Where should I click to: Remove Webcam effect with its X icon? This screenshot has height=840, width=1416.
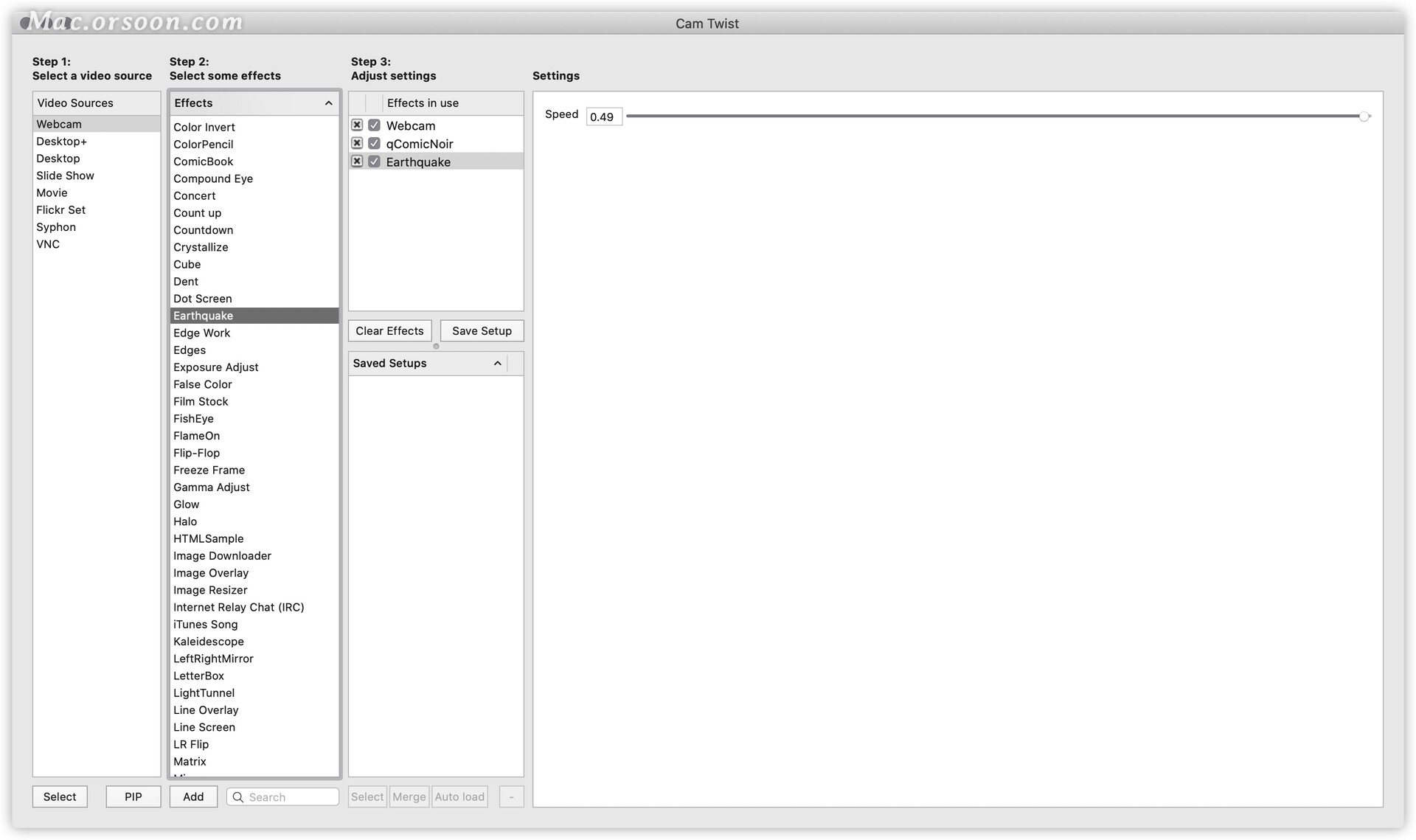pos(357,125)
